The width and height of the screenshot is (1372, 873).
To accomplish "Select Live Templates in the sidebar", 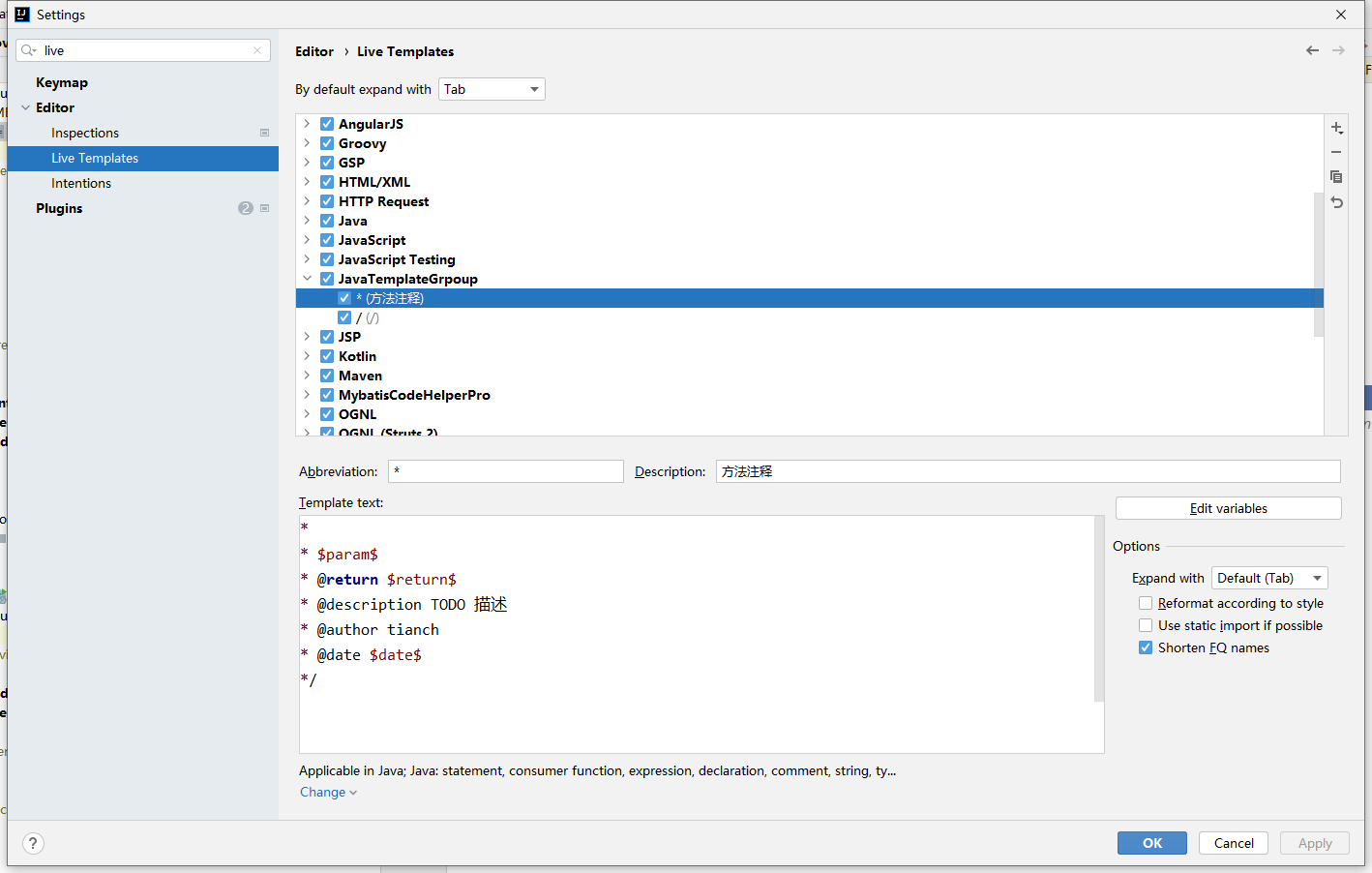I will point(143,158).
